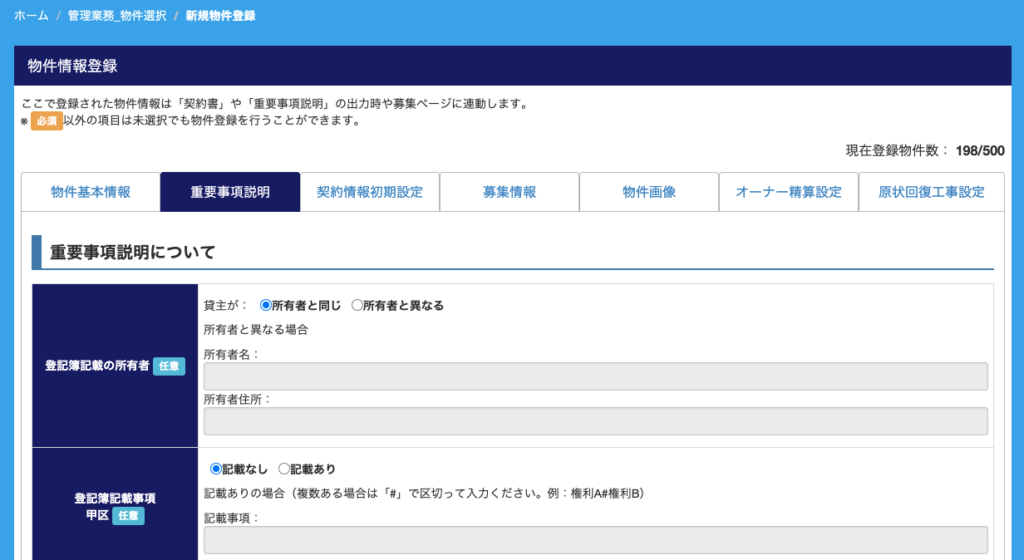Click 任意 badge beside 登記簿記載の所有者

pos(169,366)
